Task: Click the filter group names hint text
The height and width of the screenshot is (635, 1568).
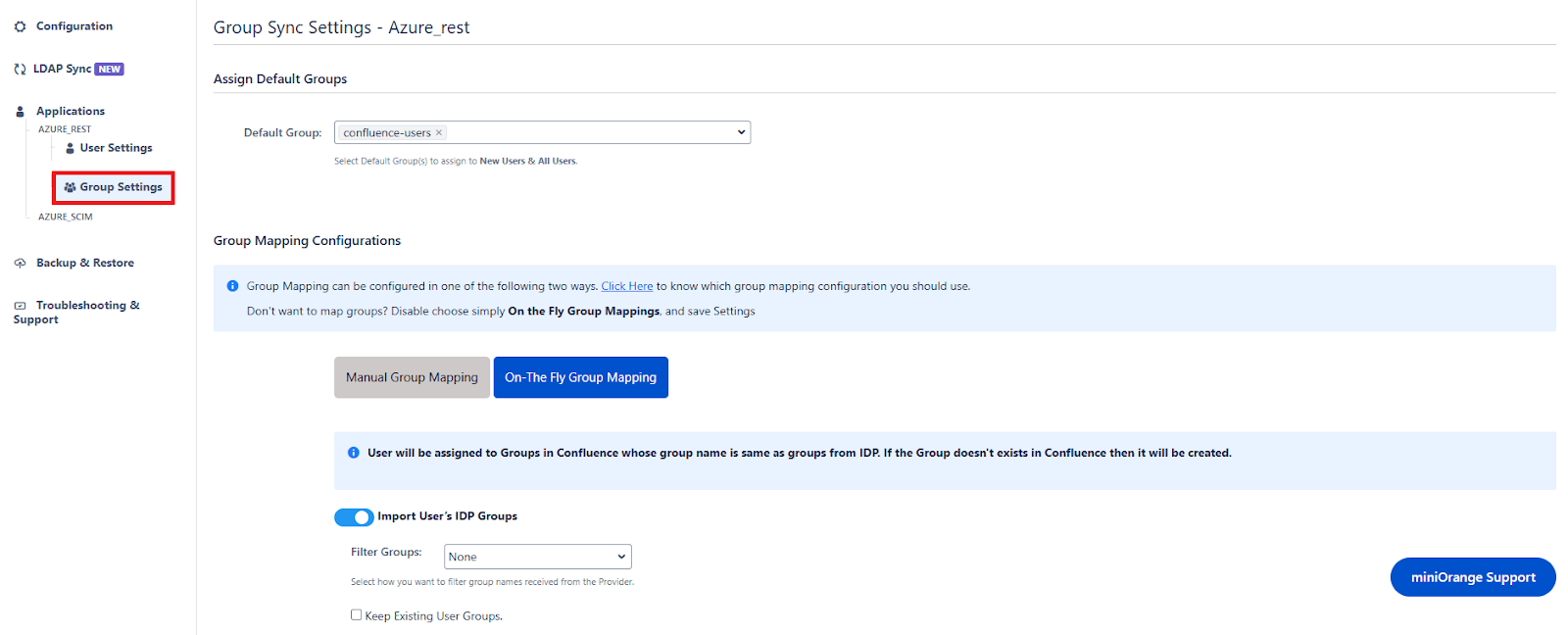Action: 492,582
